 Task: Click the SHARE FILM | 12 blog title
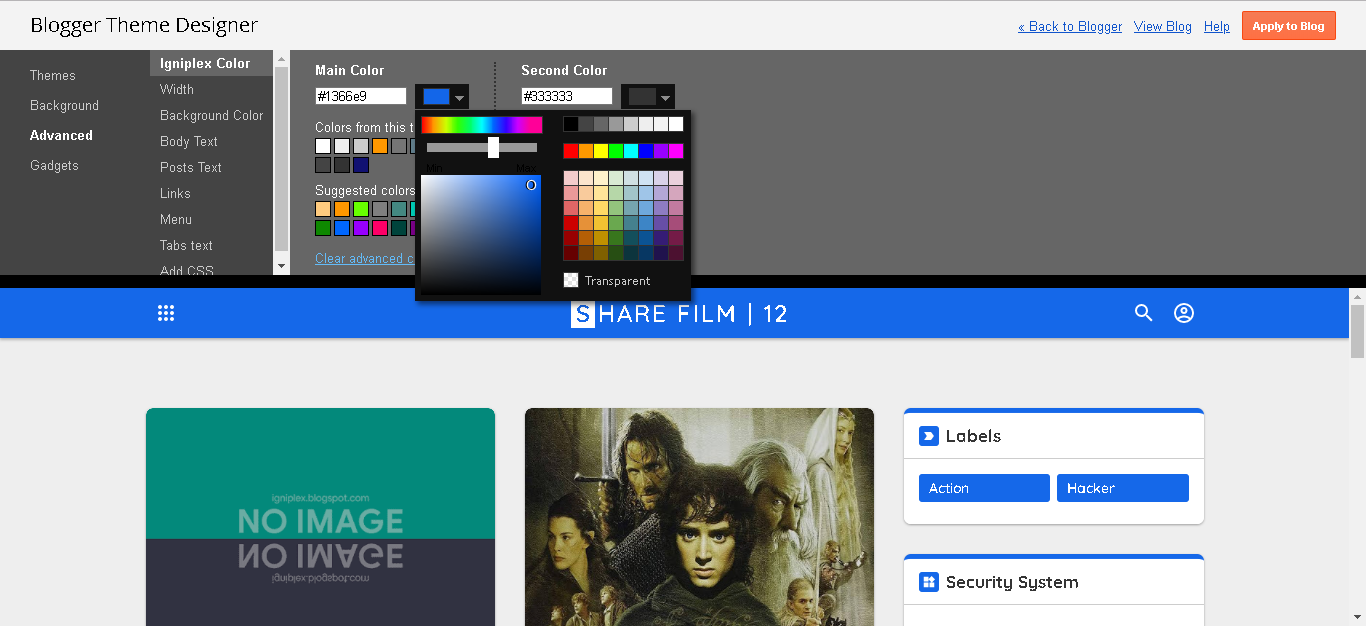coord(679,314)
